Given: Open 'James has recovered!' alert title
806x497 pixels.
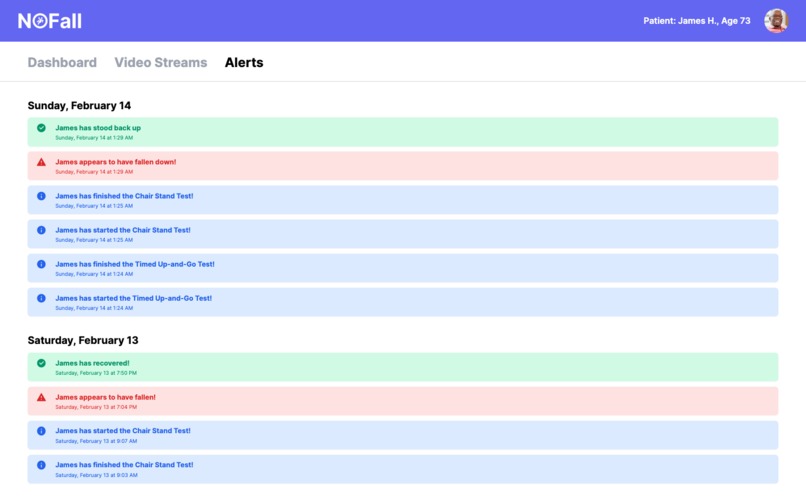Looking at the screenshot, I should (92, 363).
